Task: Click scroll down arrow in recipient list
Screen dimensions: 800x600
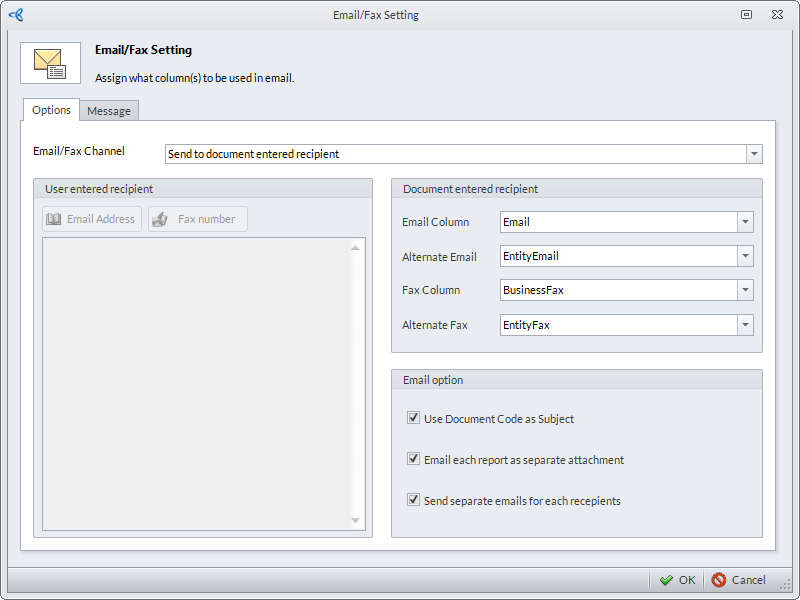Action: (356, 521)
